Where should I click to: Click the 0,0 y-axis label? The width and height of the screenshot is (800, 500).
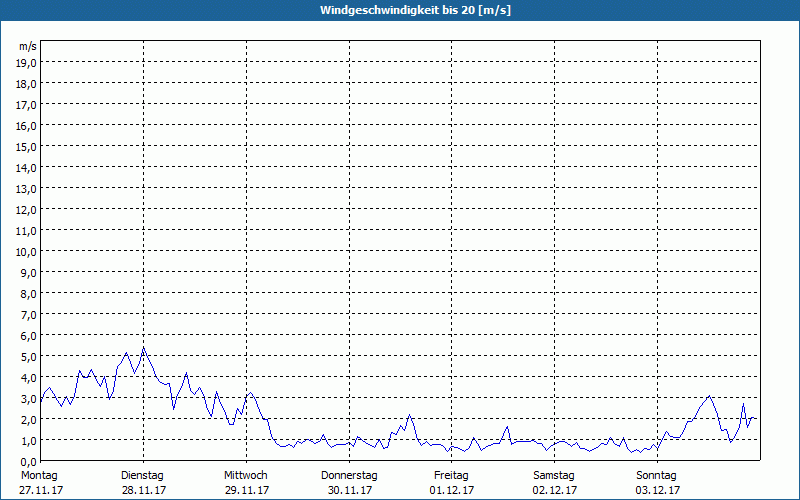click(x=29, y=462)
